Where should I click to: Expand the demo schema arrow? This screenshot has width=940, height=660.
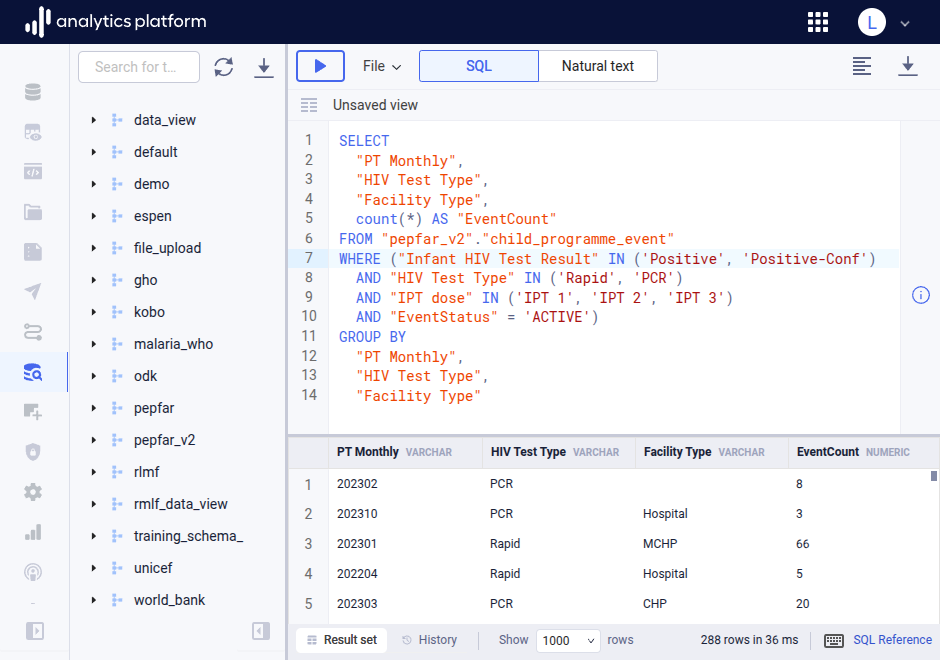[94, 184]
